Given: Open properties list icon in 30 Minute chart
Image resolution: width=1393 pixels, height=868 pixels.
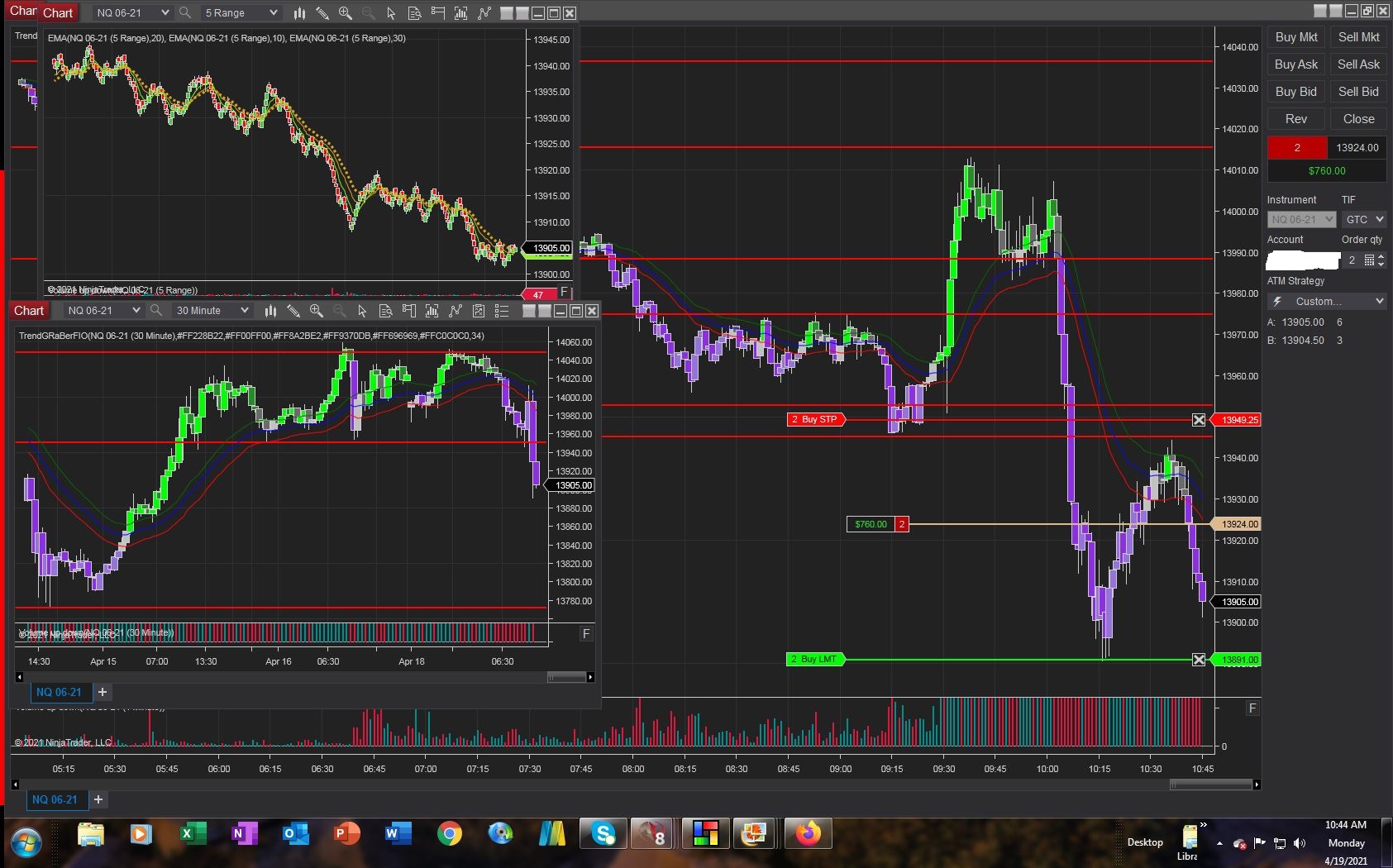Looking at the screenshot, I should tap(501, 311).
